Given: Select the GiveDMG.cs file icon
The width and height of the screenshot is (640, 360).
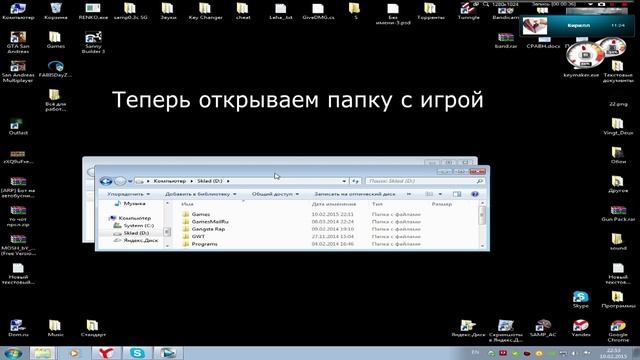Looking at the screenshot, I should click(x=318, y=11).
